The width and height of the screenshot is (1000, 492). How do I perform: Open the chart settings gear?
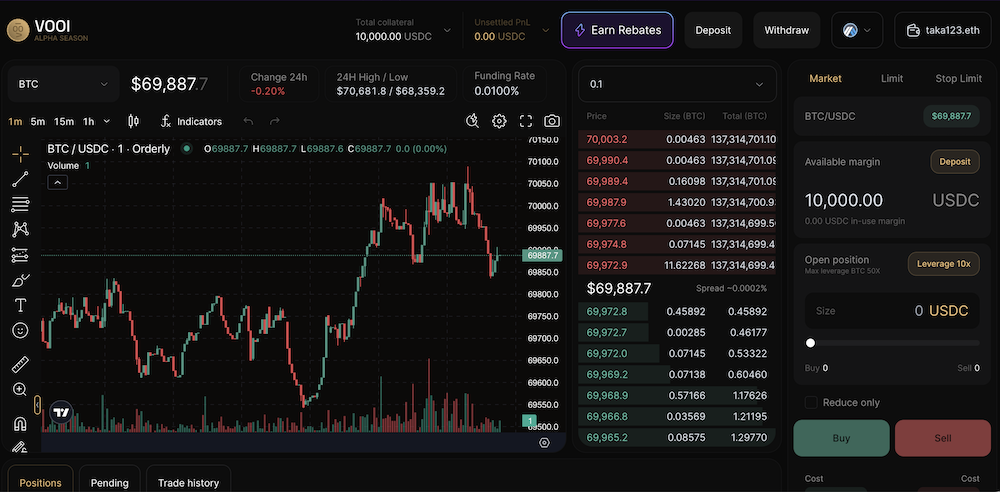499,121
